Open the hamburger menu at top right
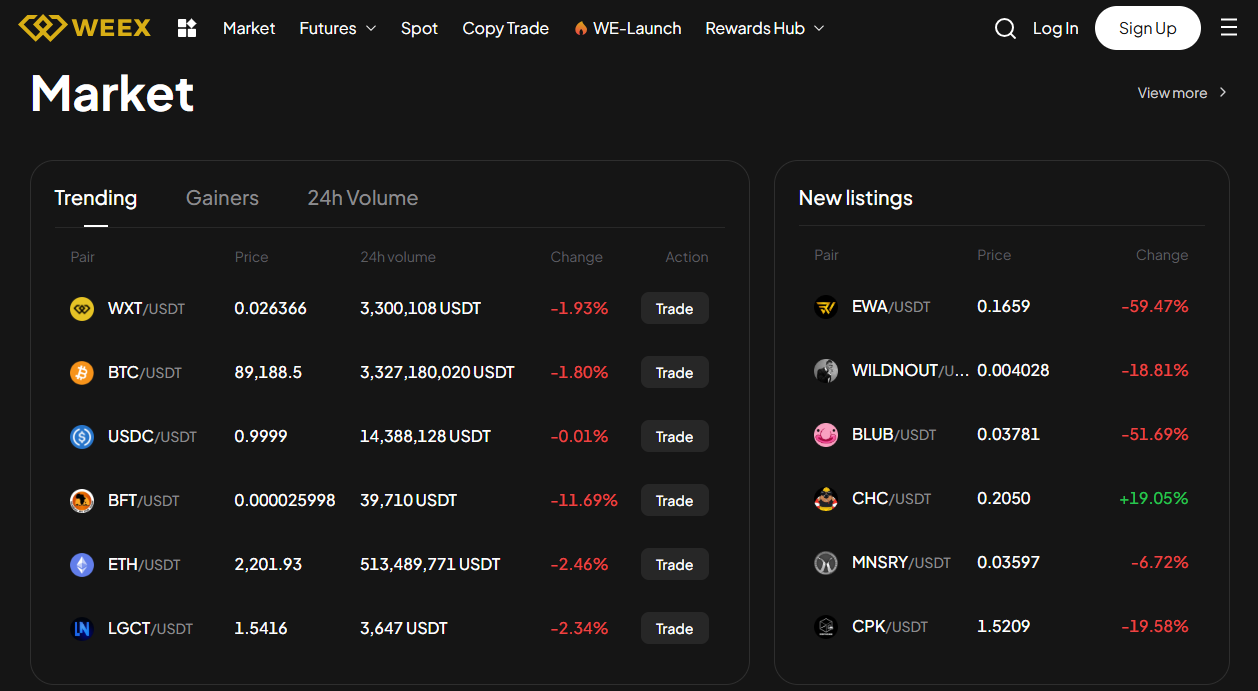This screenshot has height=691, width=1258. 1229,27
